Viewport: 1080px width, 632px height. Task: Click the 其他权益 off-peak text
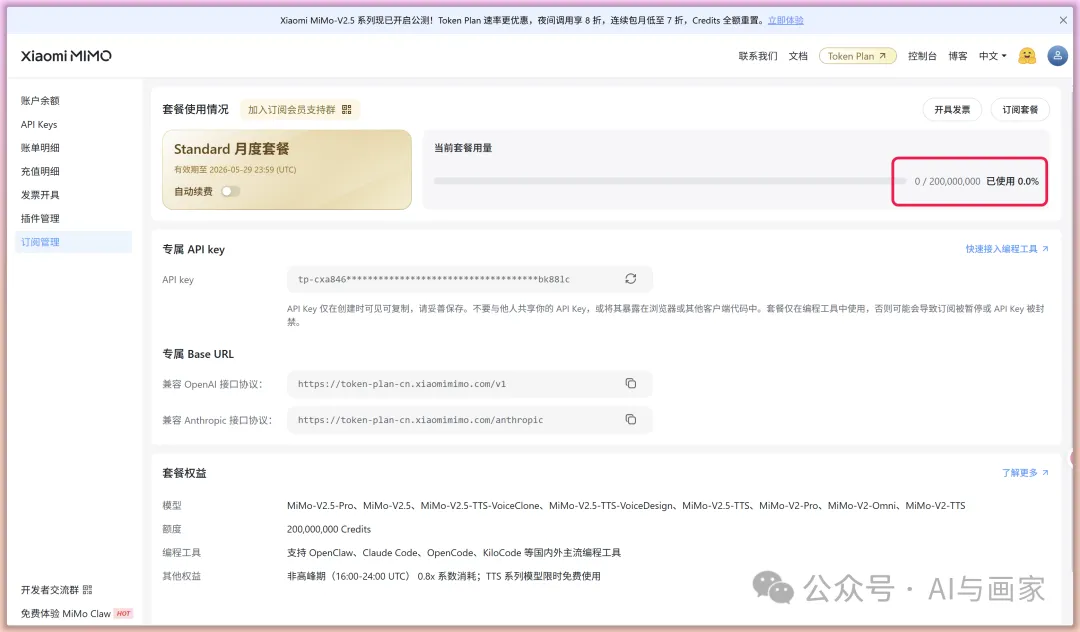(444, 576)
